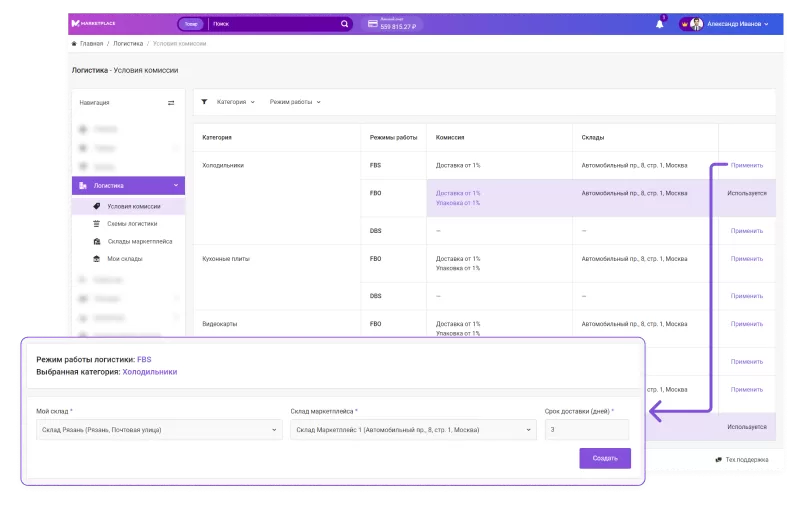
Task: Open the notifications bell
Action: coord(660,23)
